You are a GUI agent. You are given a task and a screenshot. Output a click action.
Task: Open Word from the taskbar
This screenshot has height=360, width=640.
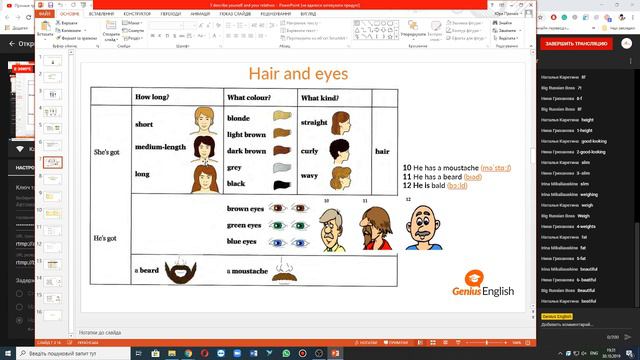[253, 353]
